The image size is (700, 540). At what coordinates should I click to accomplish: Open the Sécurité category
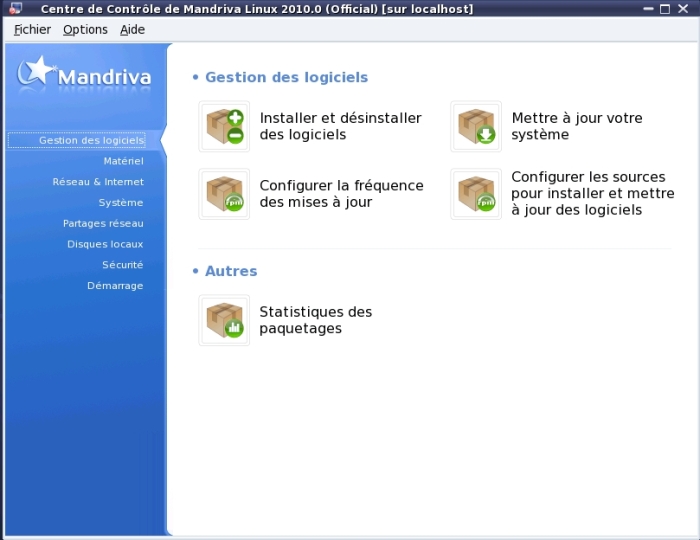(122, 265)
